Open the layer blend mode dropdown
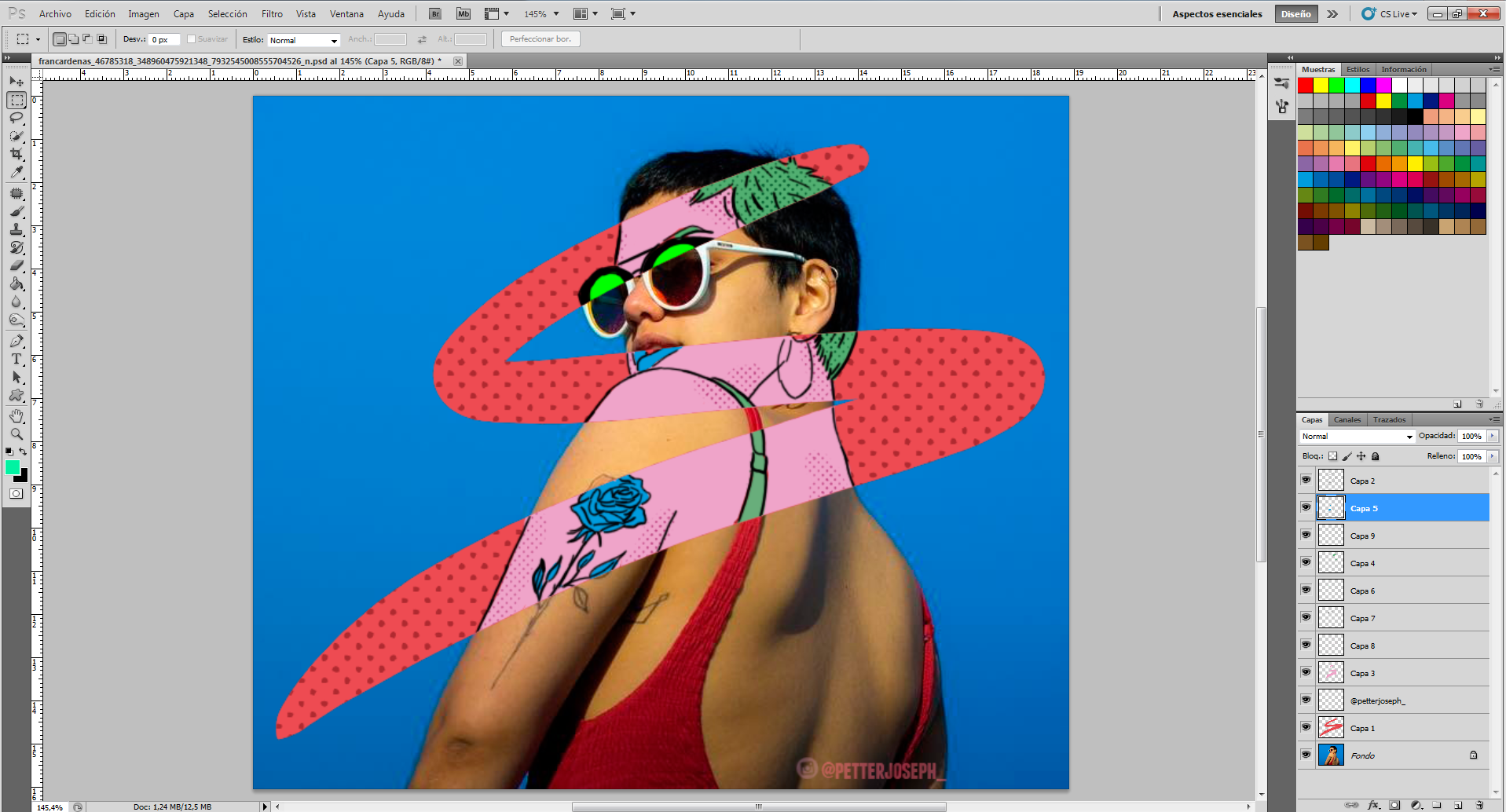This screenshot has height=812, width=1506. tap(1357, 436)
